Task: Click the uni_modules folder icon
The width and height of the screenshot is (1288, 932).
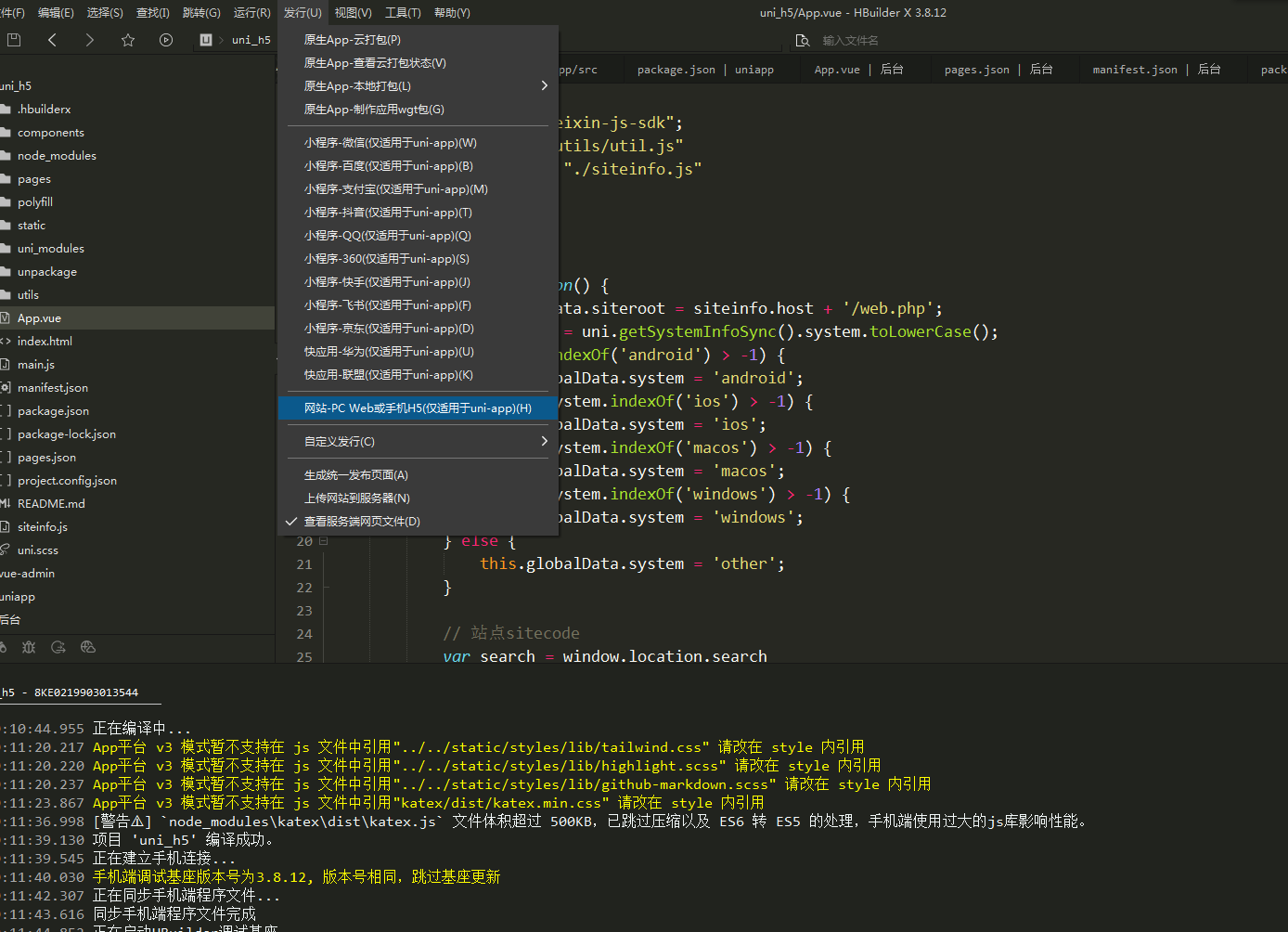Action: tap(6, 249)
